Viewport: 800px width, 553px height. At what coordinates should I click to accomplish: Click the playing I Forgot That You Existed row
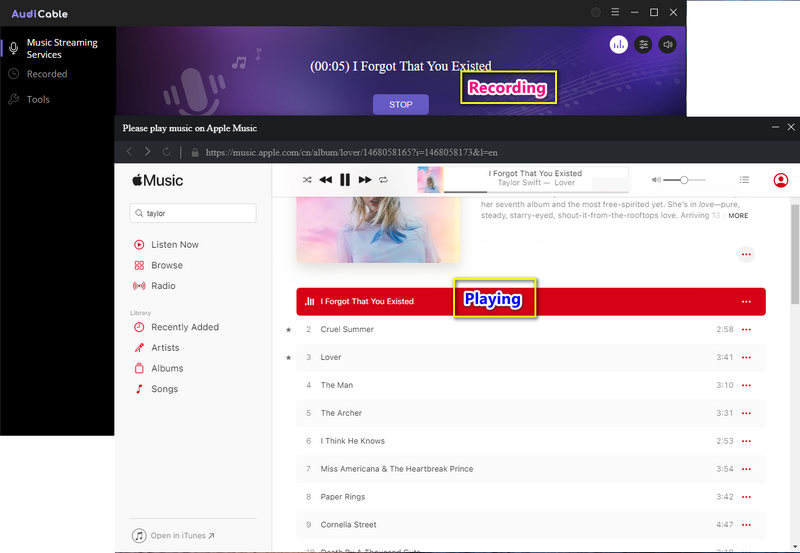pos(531,301)
